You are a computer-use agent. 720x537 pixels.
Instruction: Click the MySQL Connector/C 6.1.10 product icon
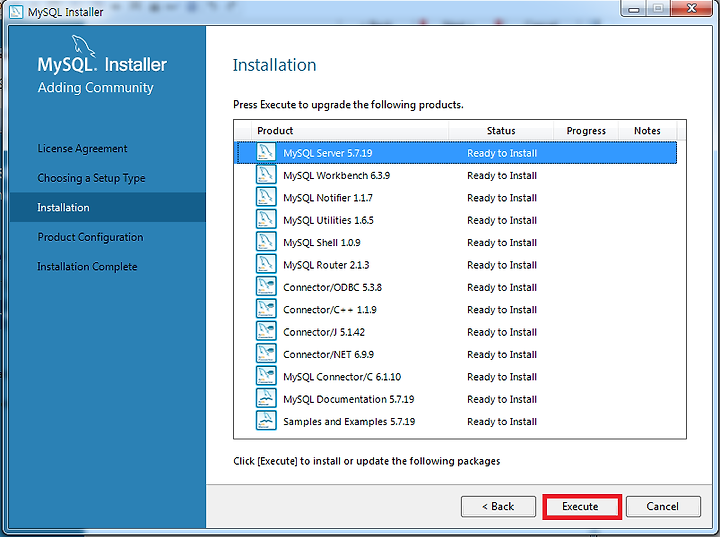tap(266, 376)
